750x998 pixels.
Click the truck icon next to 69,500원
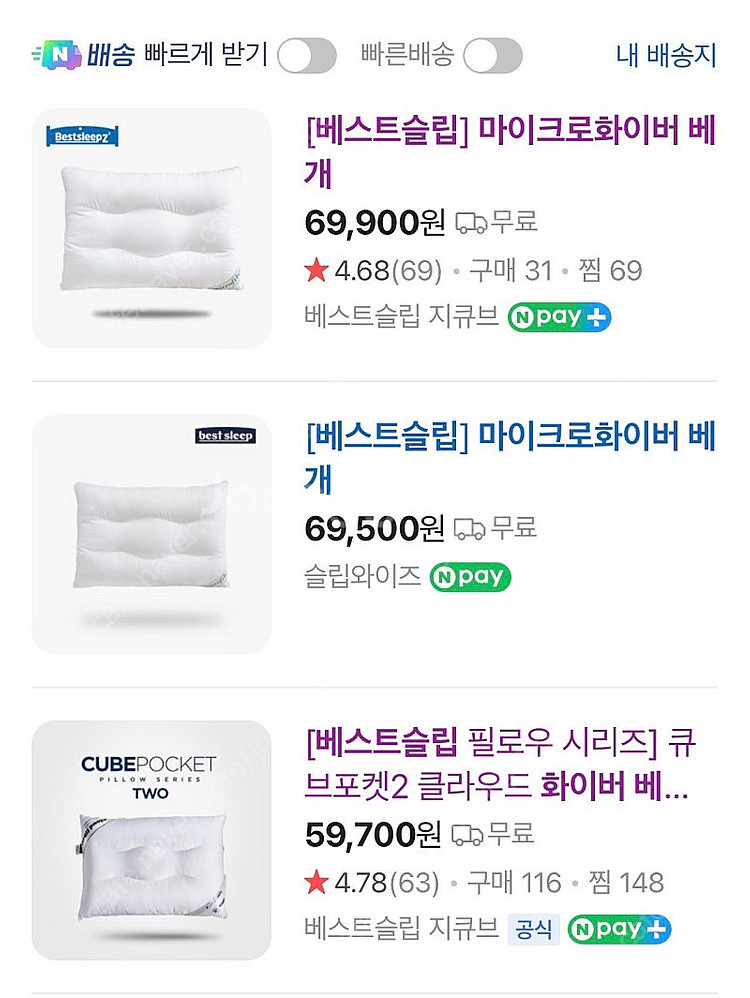click(x=470, y=528)
